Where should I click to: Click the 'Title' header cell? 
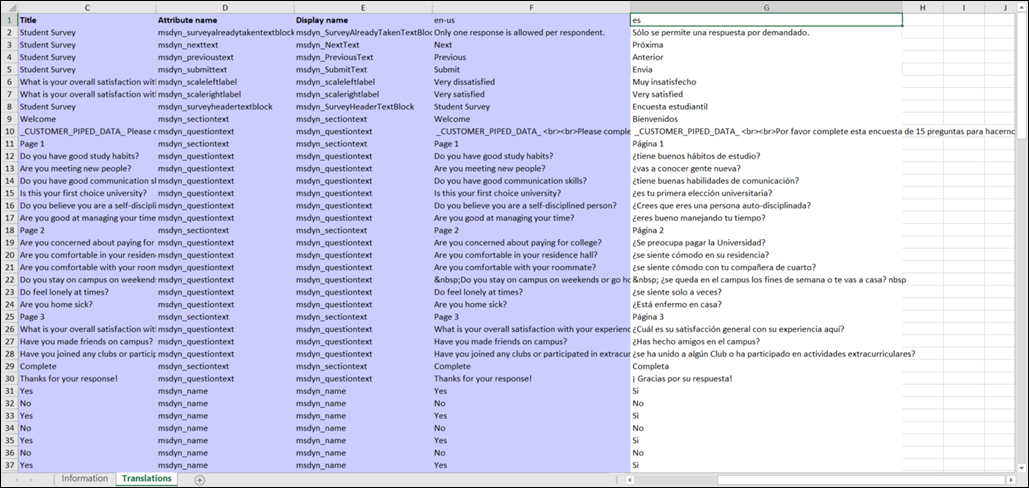[x=87, y=20]
